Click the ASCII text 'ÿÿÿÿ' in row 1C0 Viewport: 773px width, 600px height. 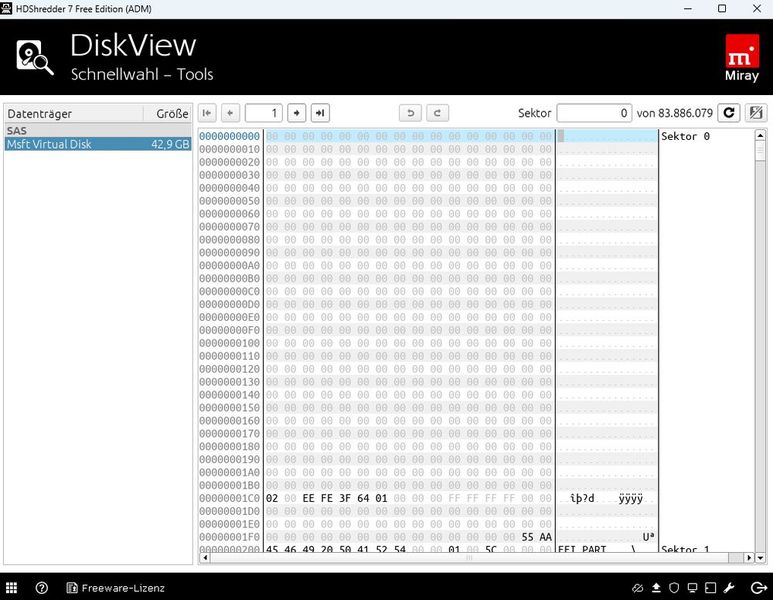pyautogui.click(x=631, y=498)
